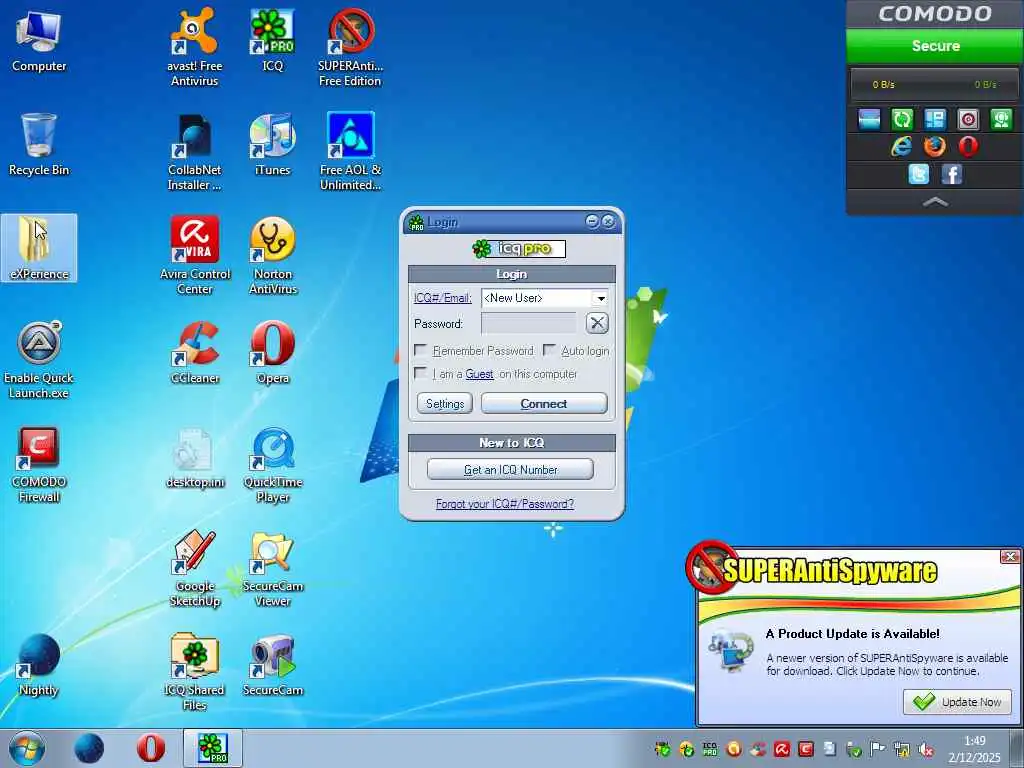This screenshot has height=768, width=1024.
Task: Click the Twitter icon in COMODO widget
Action: (918, 174)
